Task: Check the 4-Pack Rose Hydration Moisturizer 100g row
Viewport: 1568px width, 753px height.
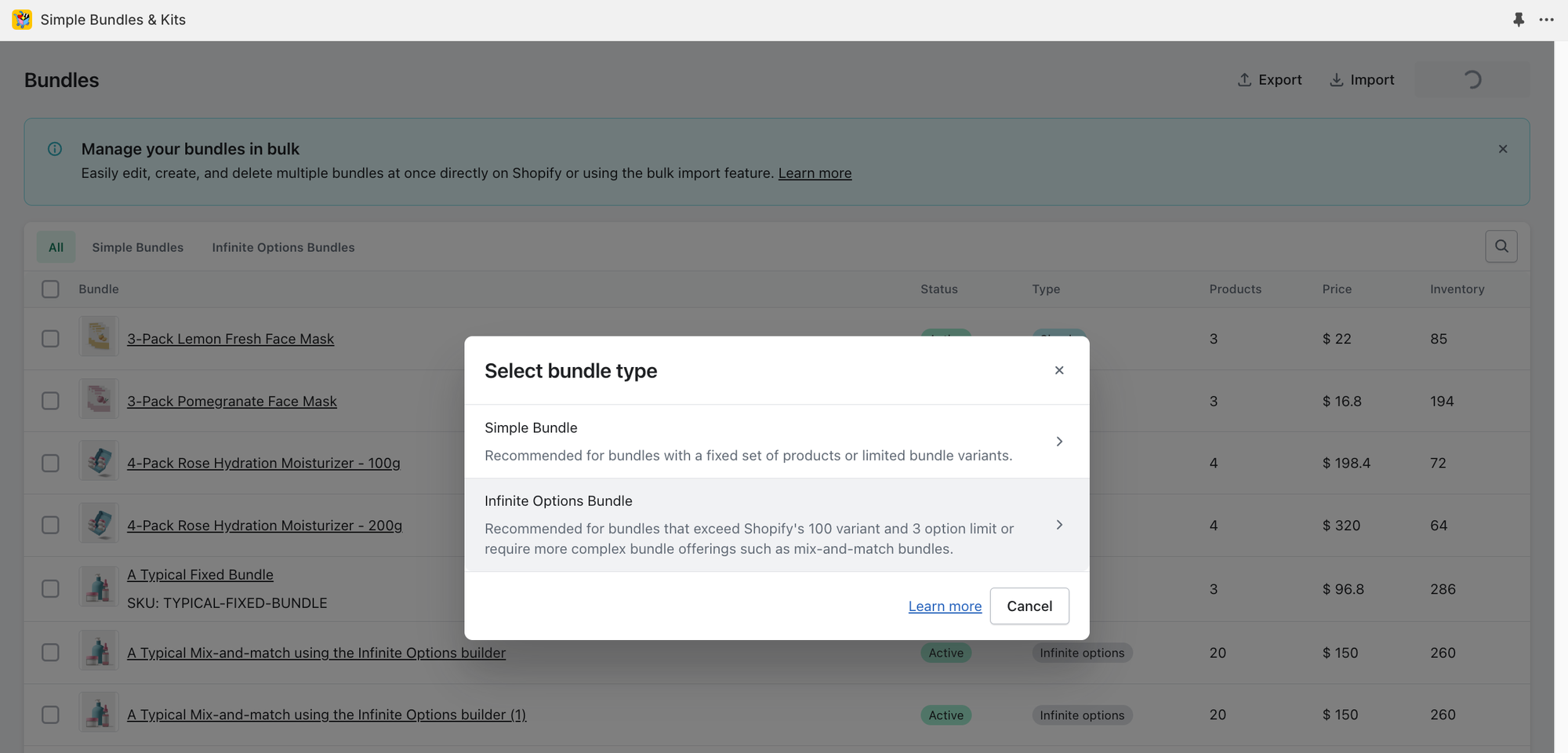Action: click(50, 464)
